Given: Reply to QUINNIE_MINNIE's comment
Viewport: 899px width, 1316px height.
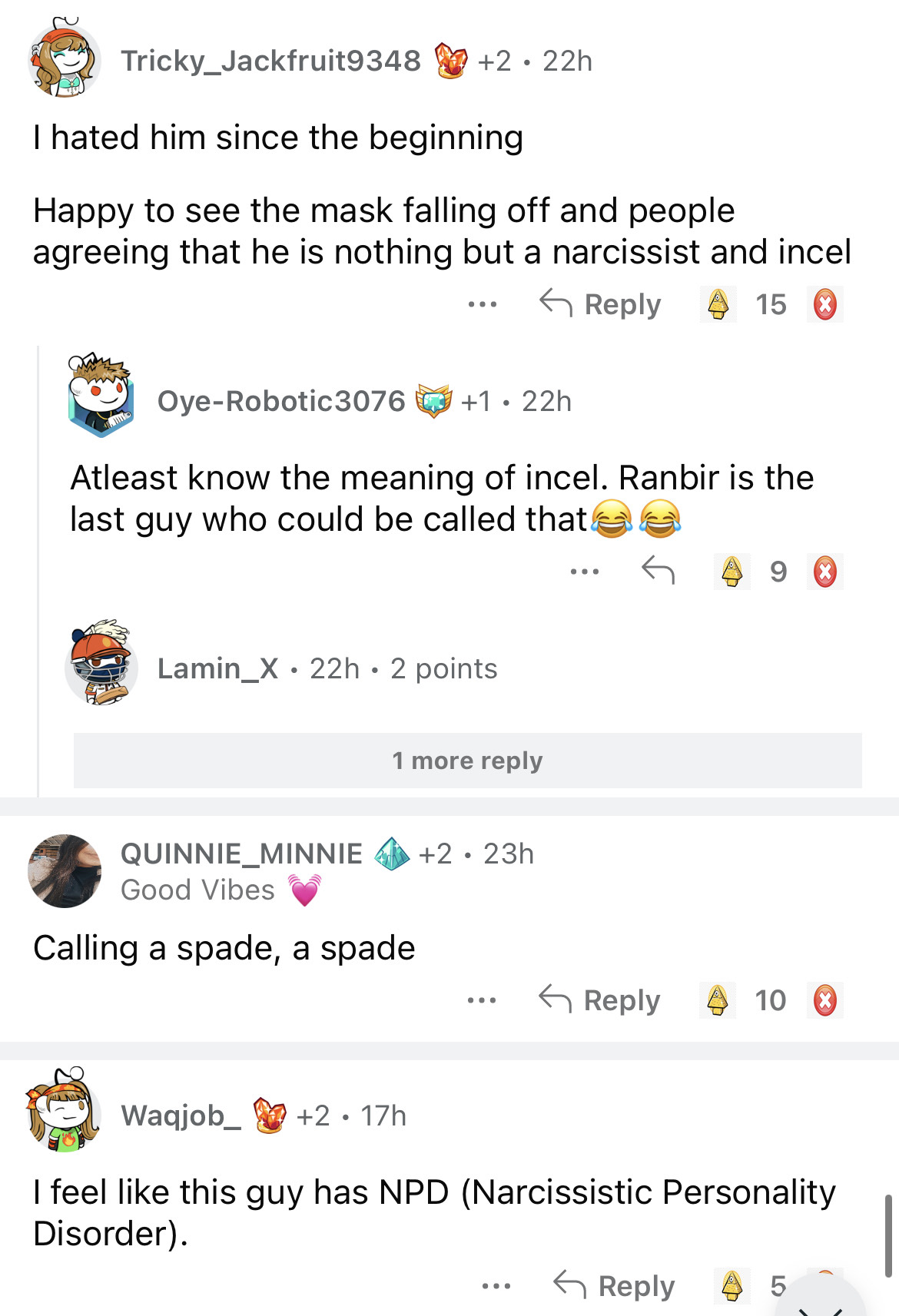Looking at the screenshot, I should 599,1000.
